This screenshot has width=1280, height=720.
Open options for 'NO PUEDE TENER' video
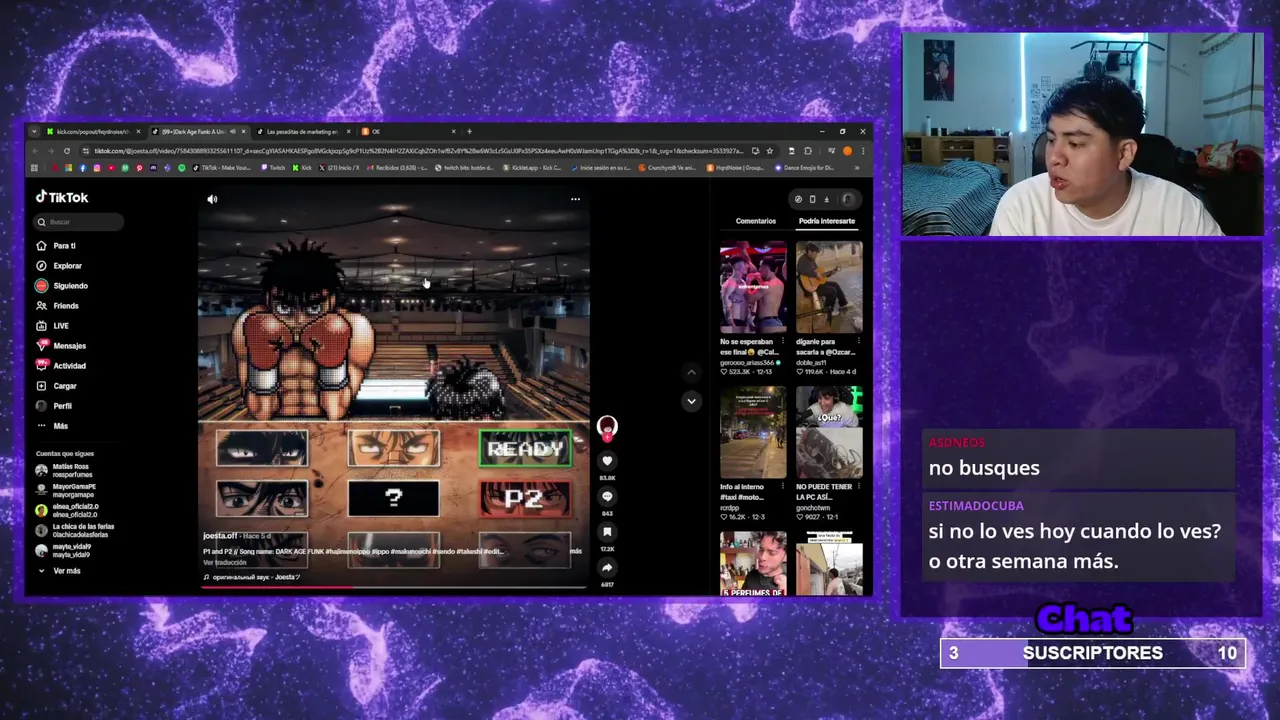[858, 487]
